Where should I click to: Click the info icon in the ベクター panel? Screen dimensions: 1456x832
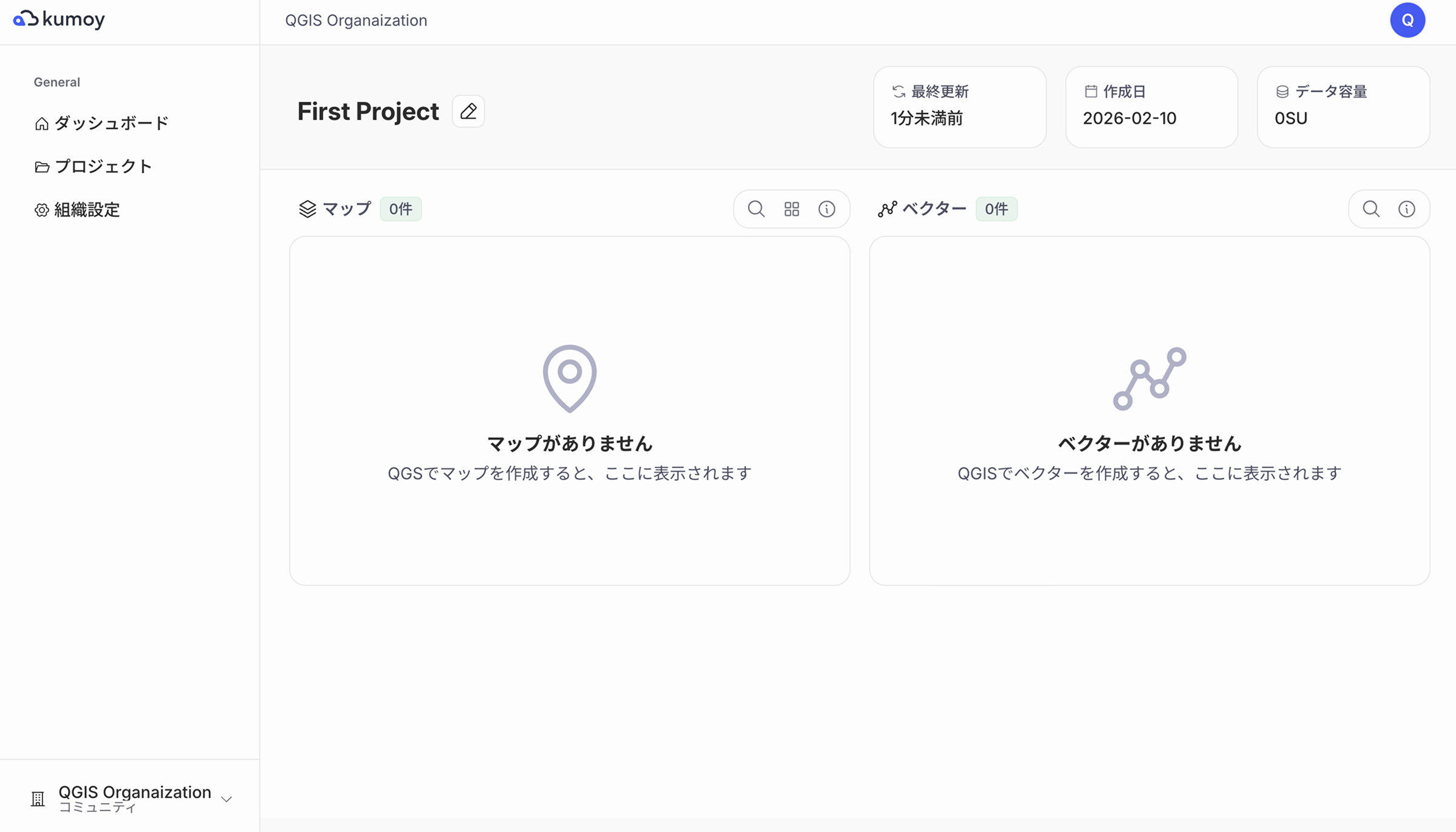pos(1407,209)
